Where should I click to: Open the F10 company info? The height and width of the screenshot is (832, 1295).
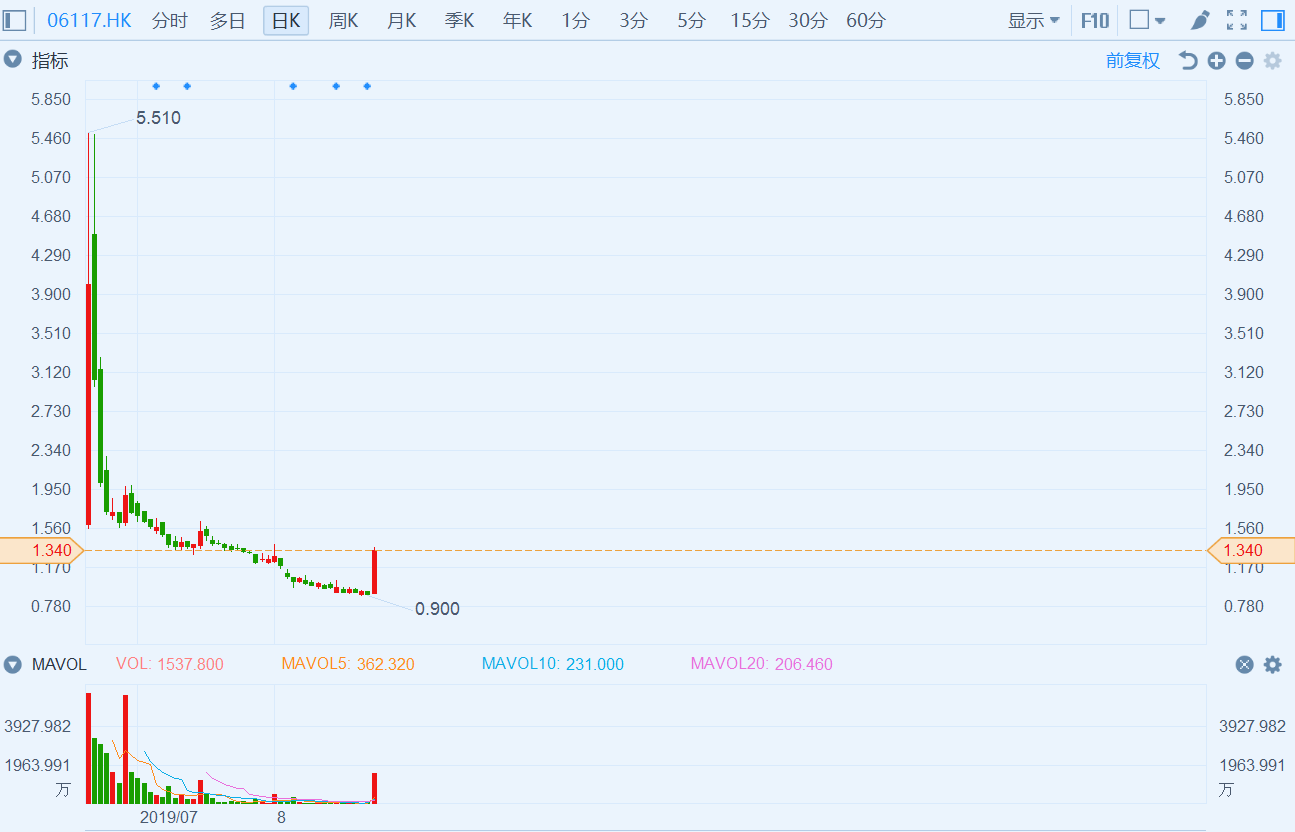coord(1095,20)
